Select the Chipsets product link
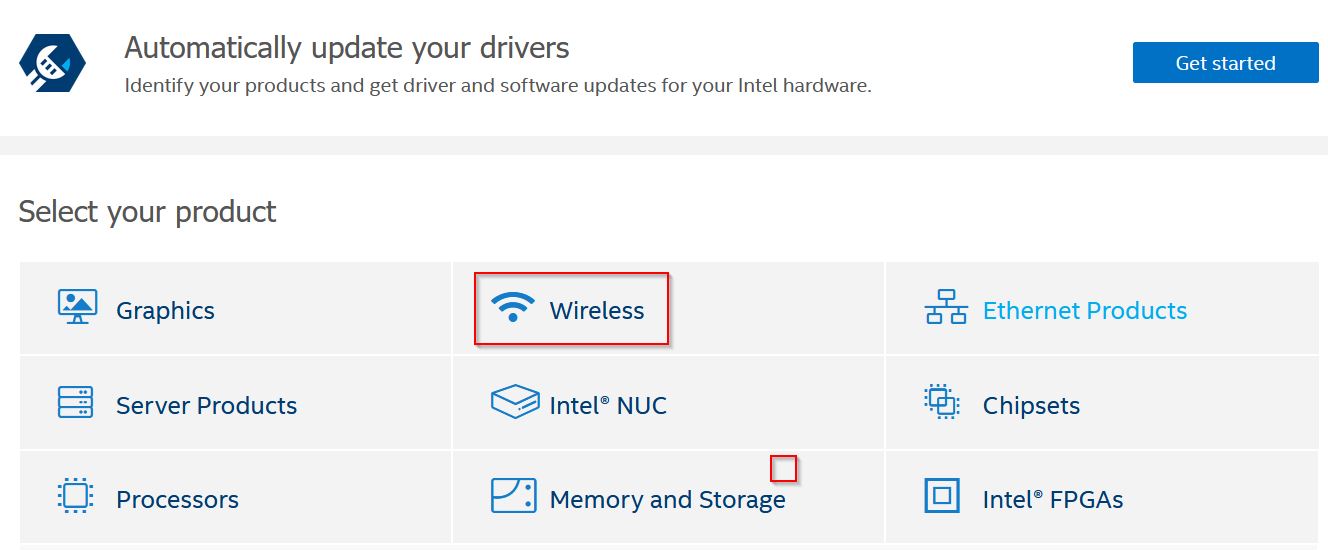Screen dimensions: 1328x550 pos(1031,405)
